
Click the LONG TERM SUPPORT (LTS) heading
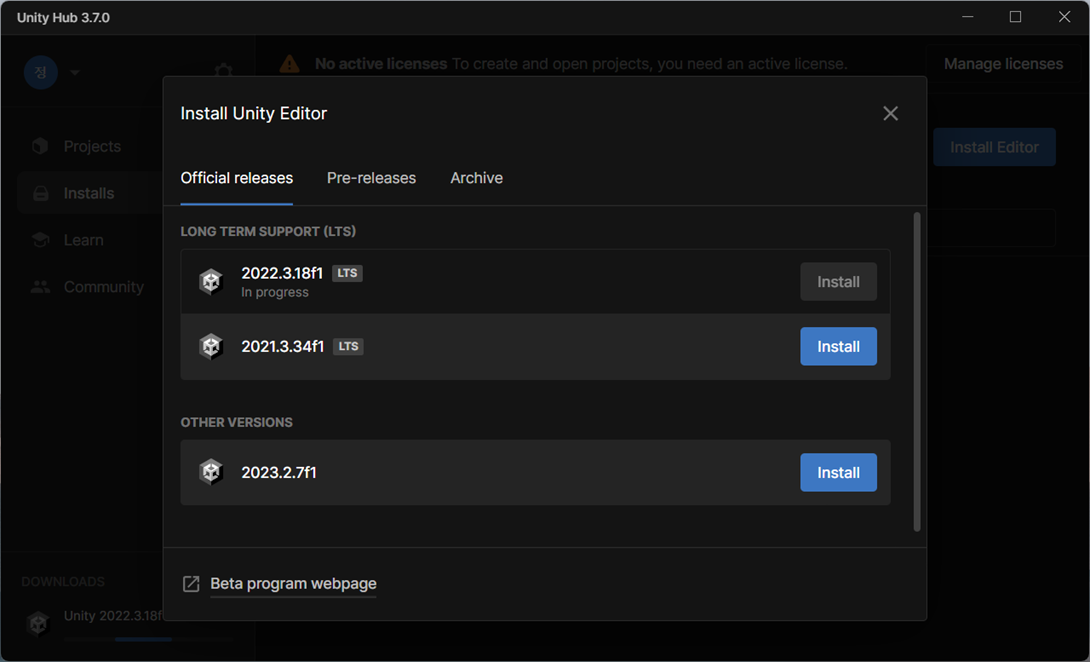(x=268, y=231)
